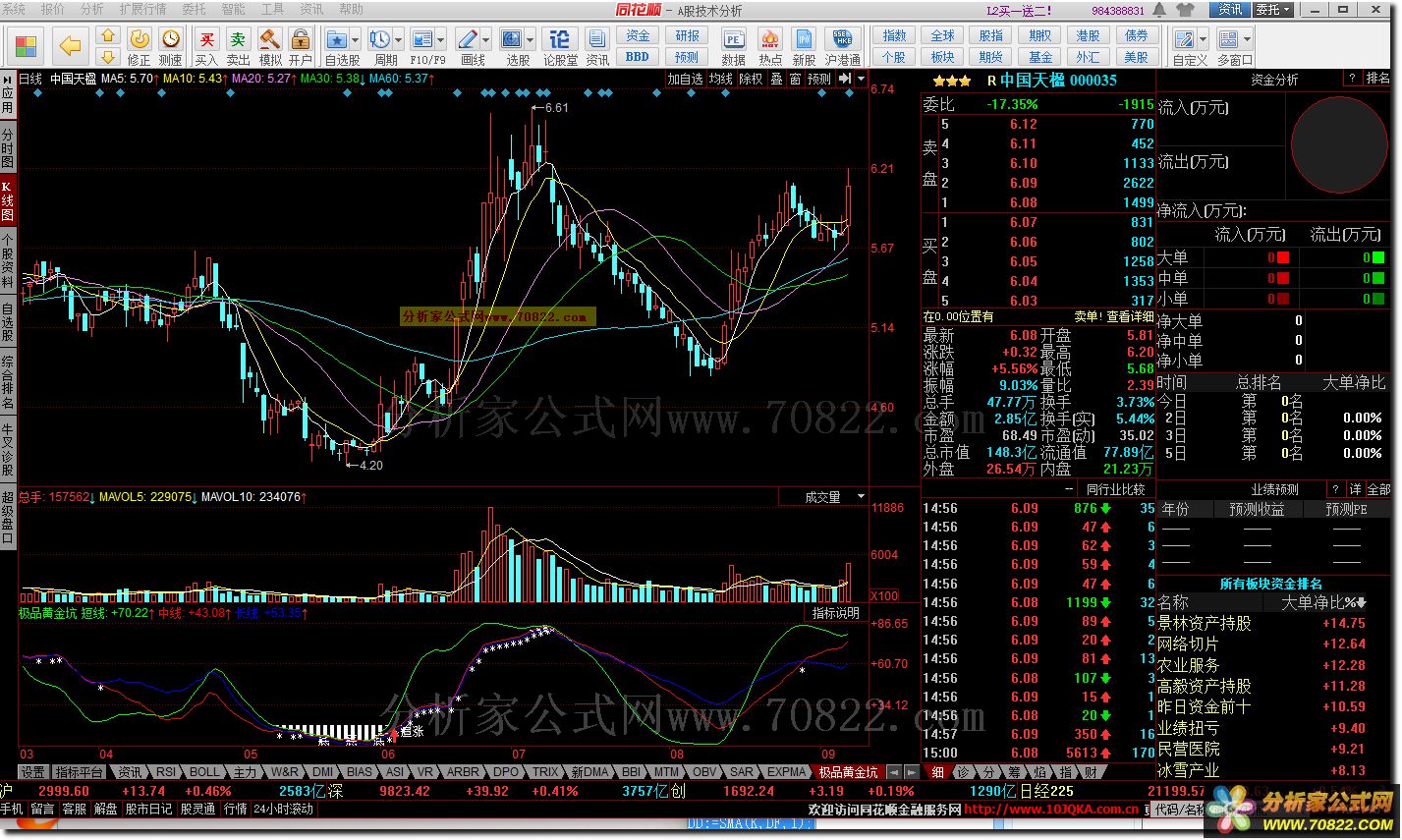
Task: Toggle the 均线 moving average display
Action: click(720, 79)
